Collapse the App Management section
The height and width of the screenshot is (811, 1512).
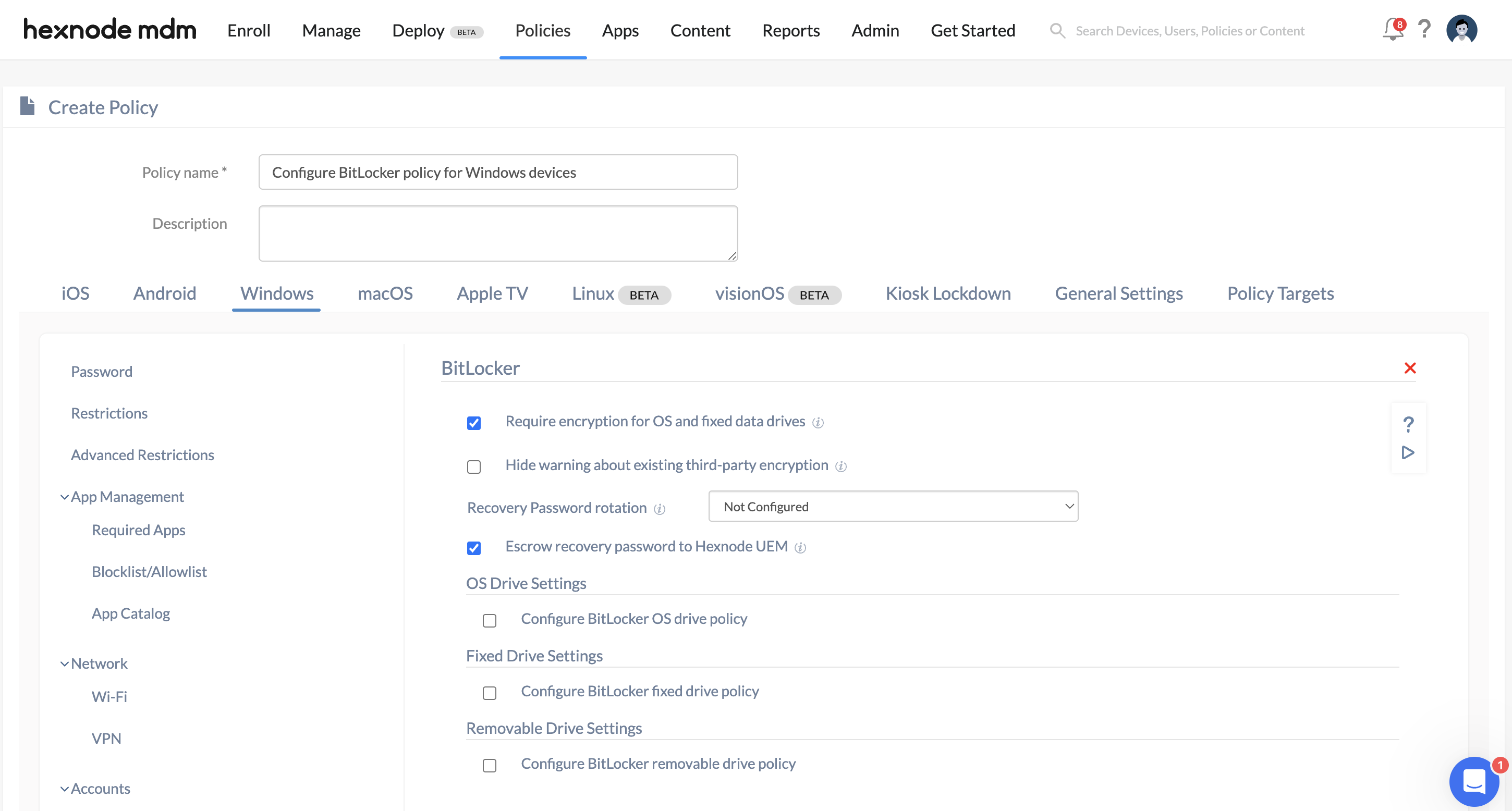click(64, 497)
